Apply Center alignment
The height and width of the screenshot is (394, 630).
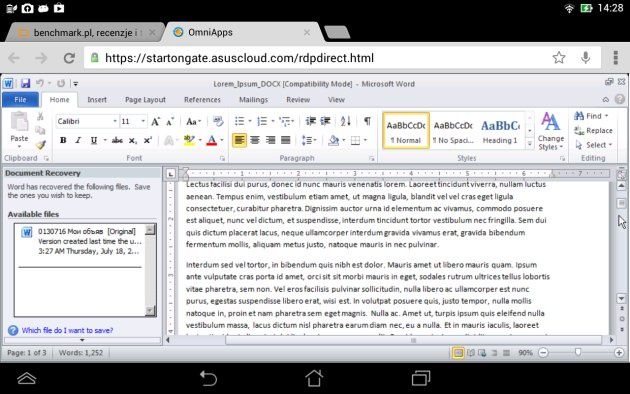pyautogui.click(x=255, y=140)
